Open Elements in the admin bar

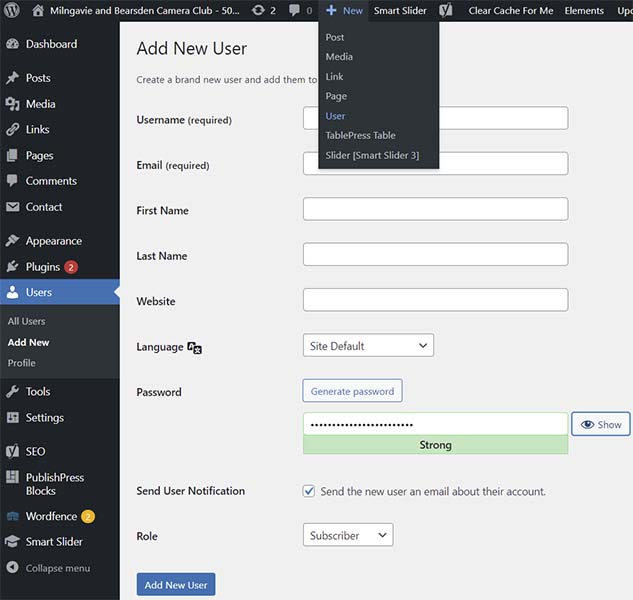point(584,10)
